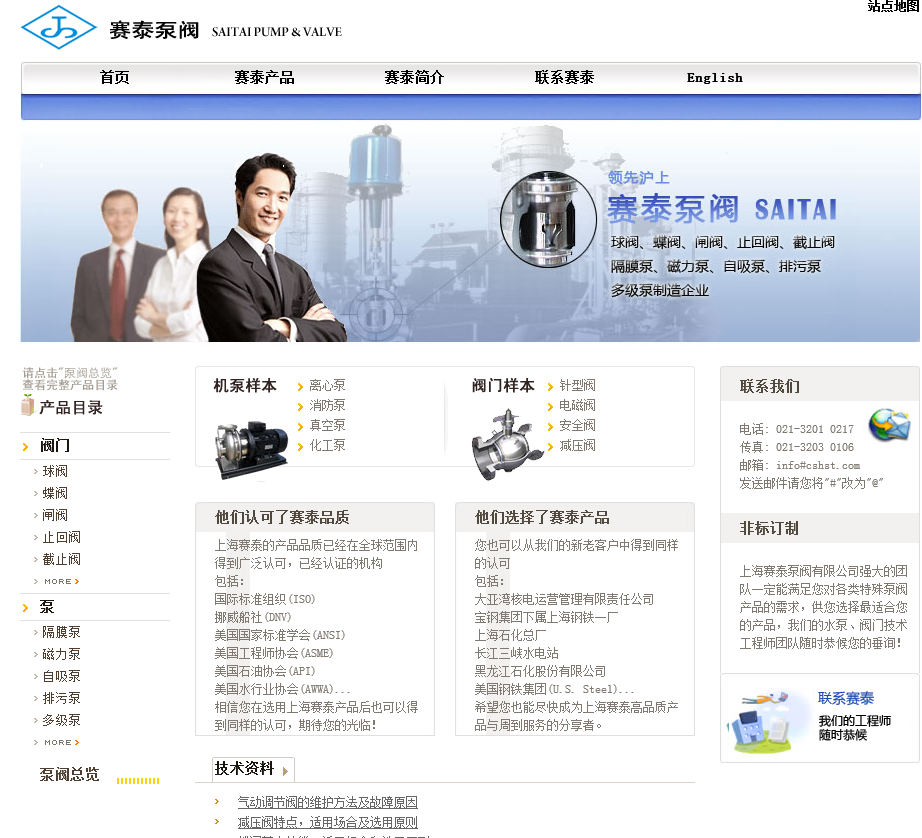Image resolution: width=922 pixels, height=838 pixels.
Task: Click MORE under the 泵 list
Action: [x=62, y=743]
